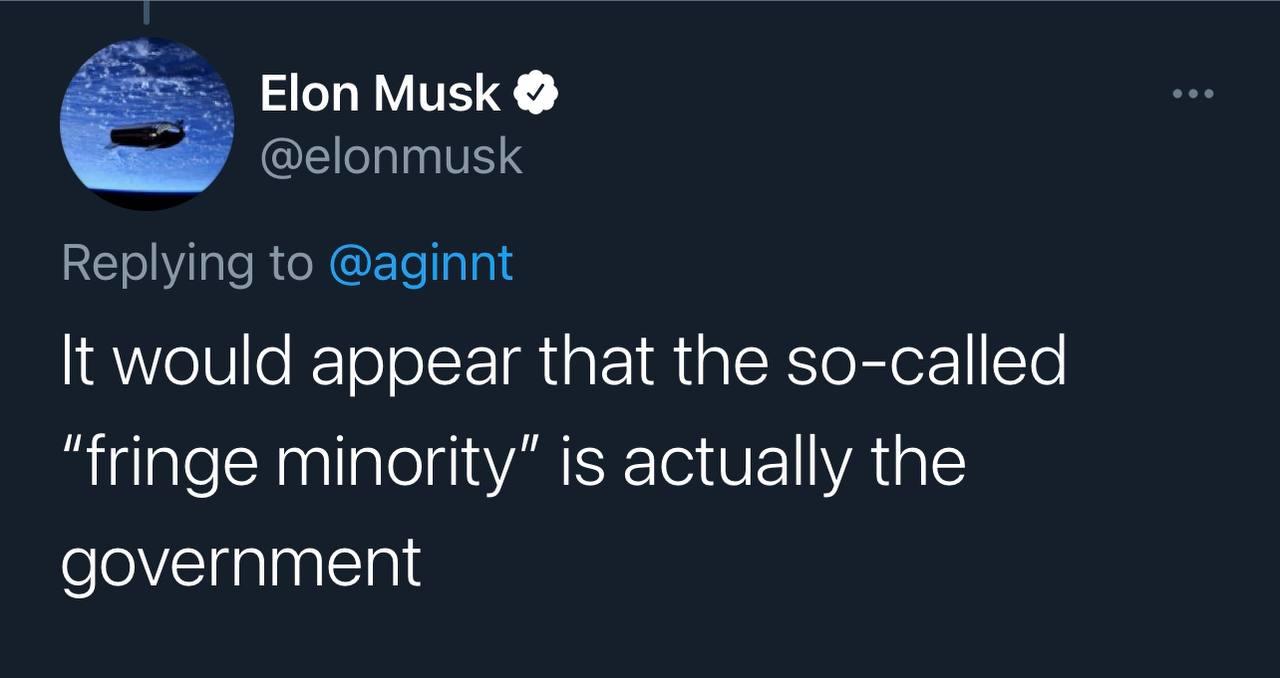Open the three-dot more options menu
This screenshot has height=678, width=1280.
[x=1193, y=95]
